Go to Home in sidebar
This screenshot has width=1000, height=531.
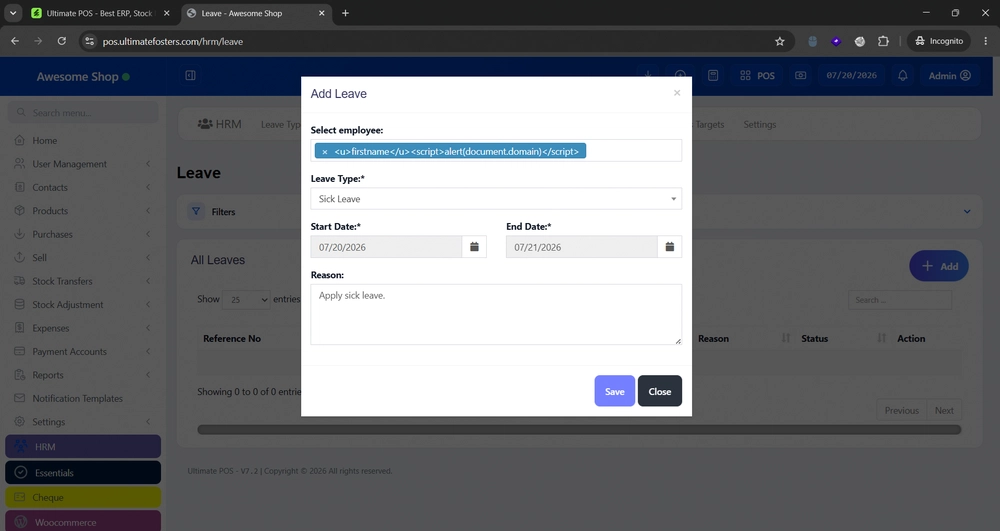coord(83,140)
